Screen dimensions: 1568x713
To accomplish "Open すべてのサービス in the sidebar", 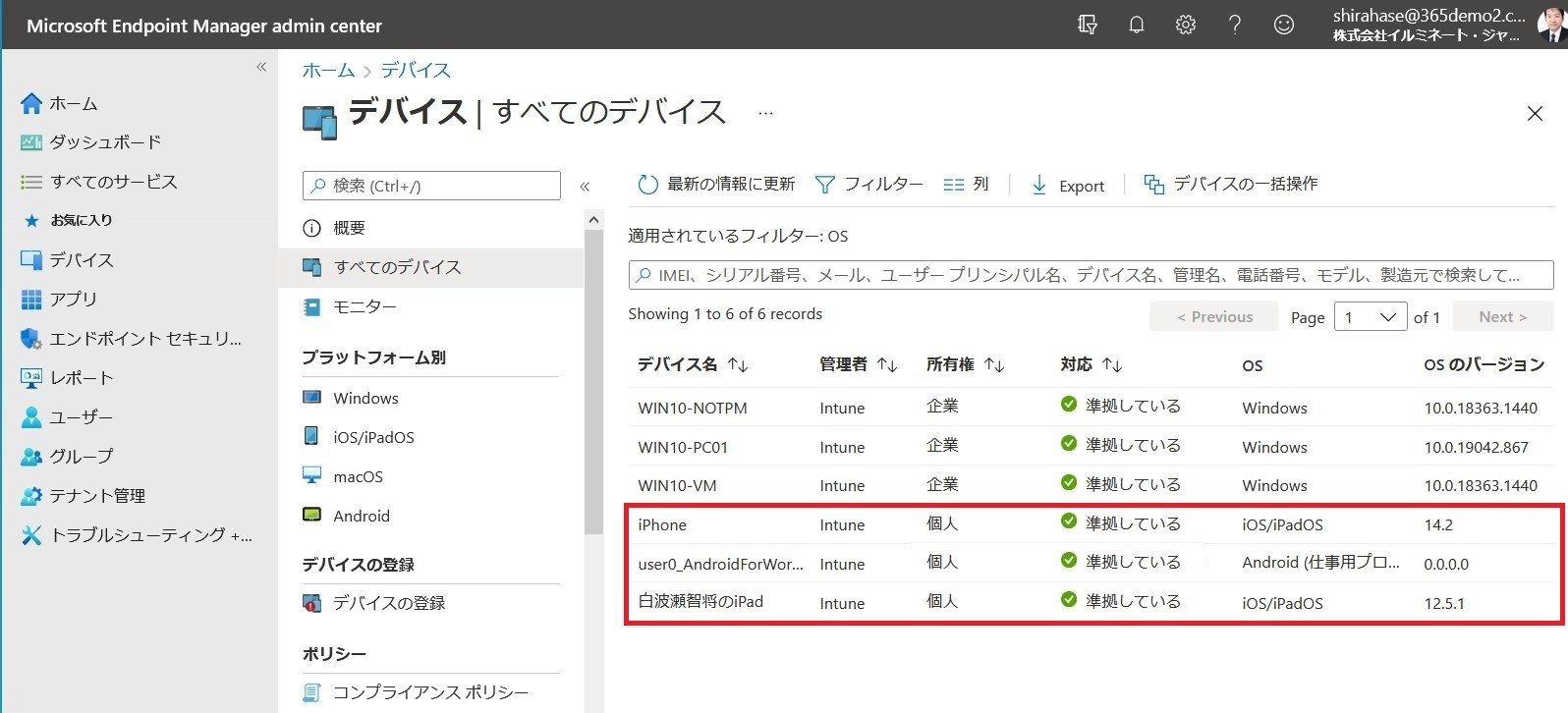I will (x=99, y=182).
